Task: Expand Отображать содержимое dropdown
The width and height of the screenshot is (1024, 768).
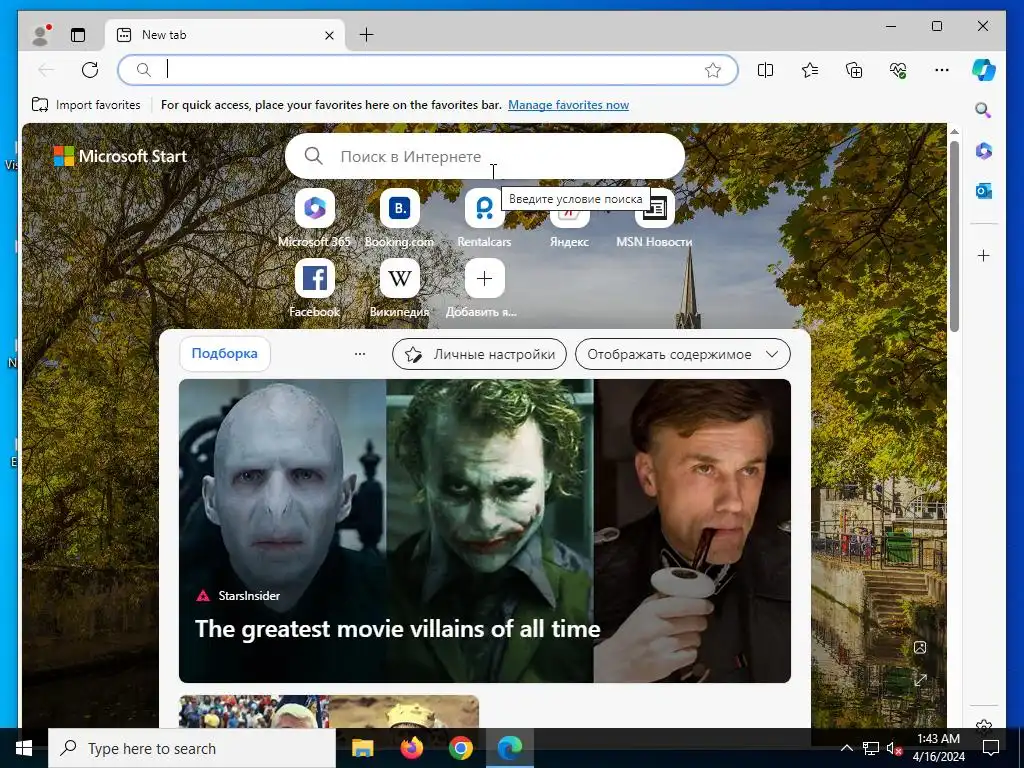Action: pyautogui.click(x=682, y=354)
